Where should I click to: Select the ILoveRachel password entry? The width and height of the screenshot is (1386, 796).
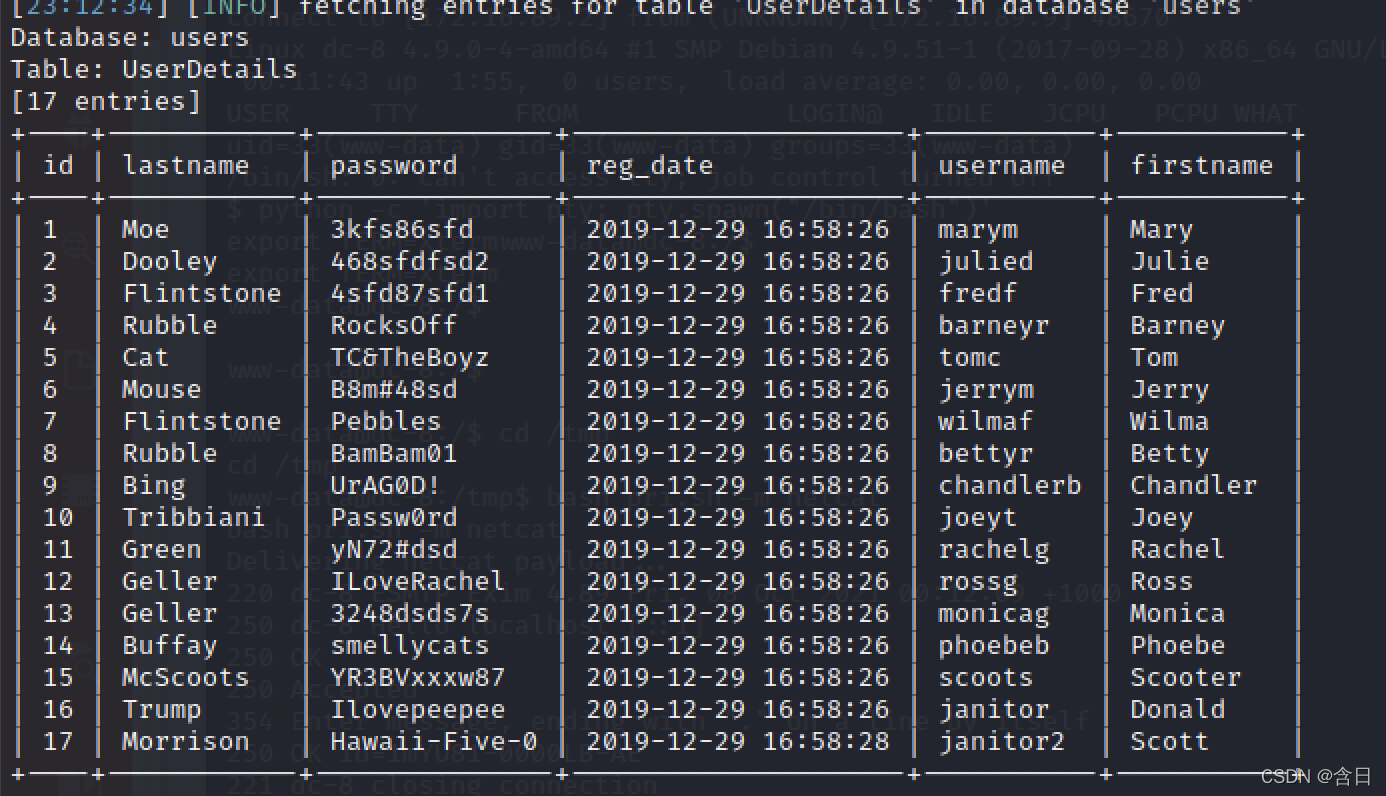click(x=418, y=582)
